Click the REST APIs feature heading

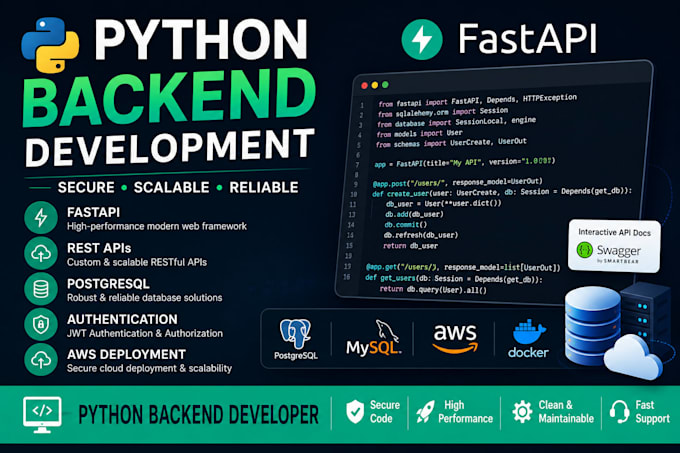[99, 248]
